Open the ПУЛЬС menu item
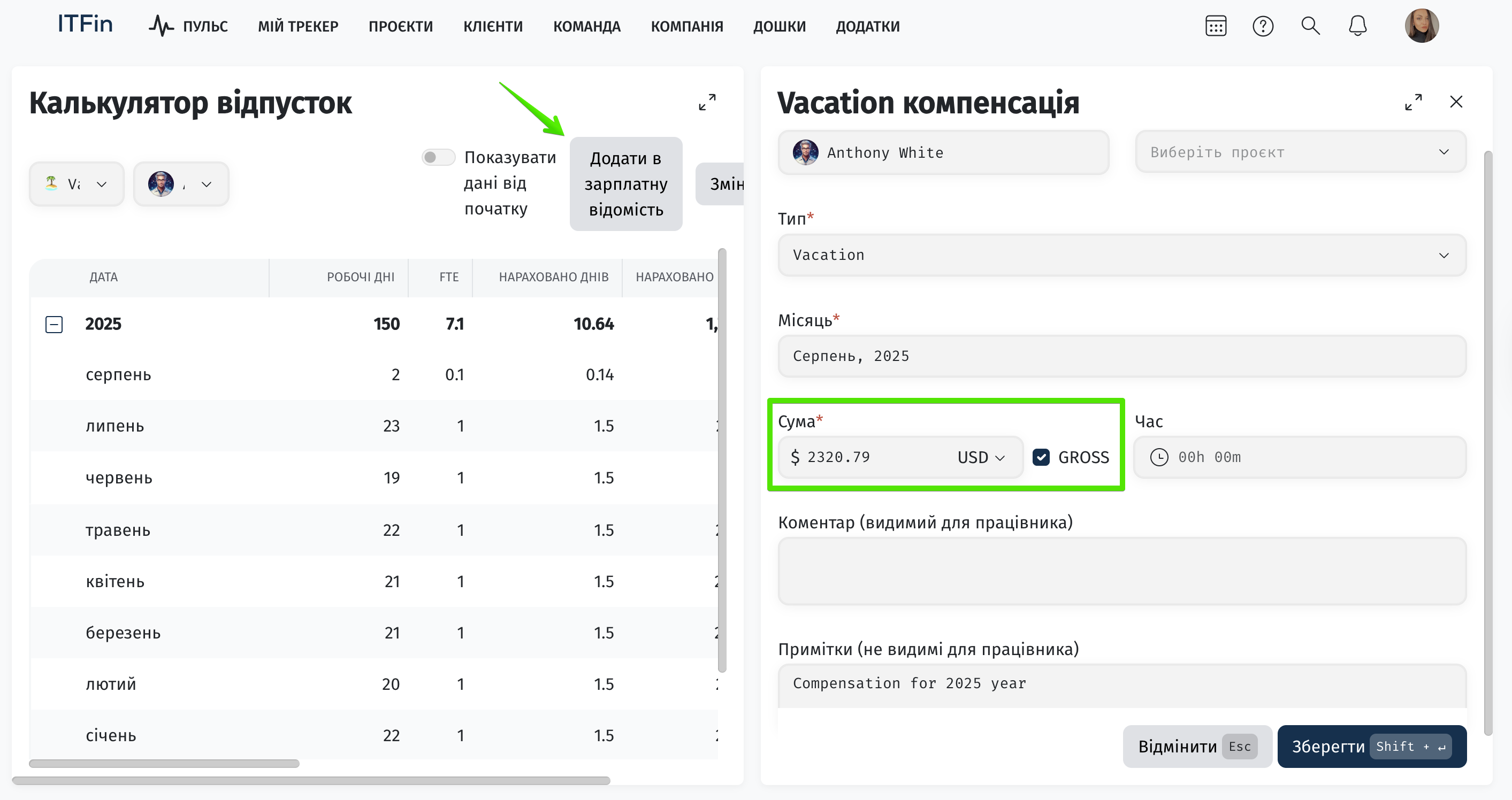The image size is (1512, 800). (188, 26)
